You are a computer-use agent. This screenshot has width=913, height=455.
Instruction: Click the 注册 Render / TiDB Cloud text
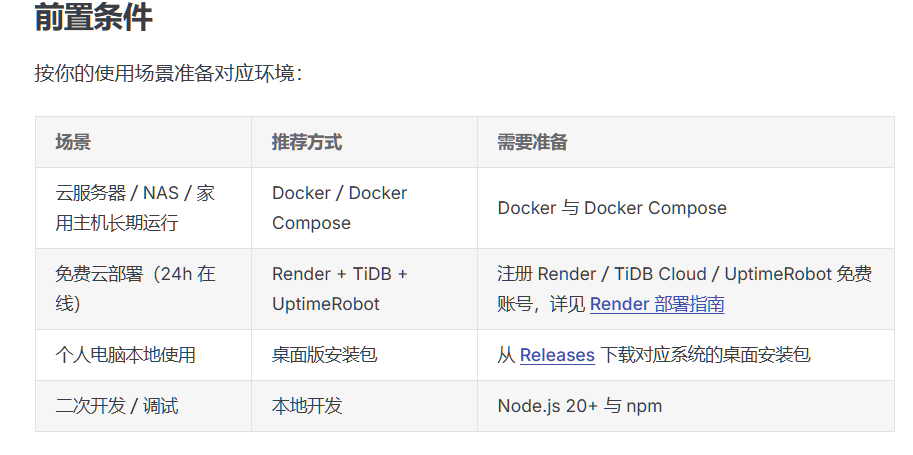[x=601, y=274]
